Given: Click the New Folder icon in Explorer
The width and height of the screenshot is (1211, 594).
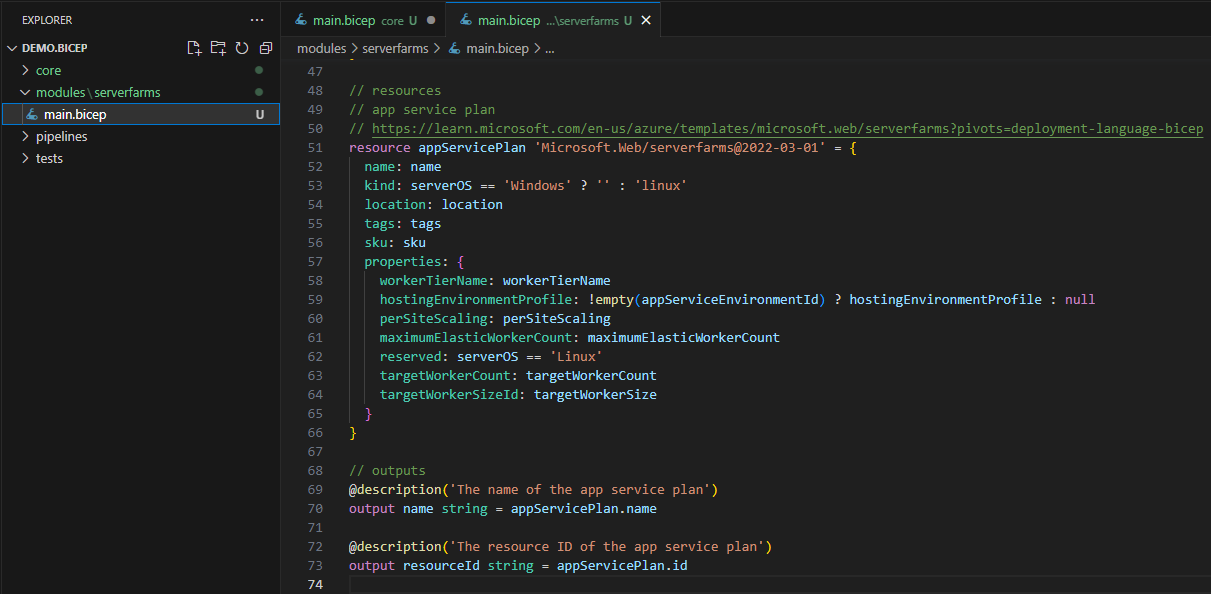Looking at the screenshot, I should (x=218, y=47).
